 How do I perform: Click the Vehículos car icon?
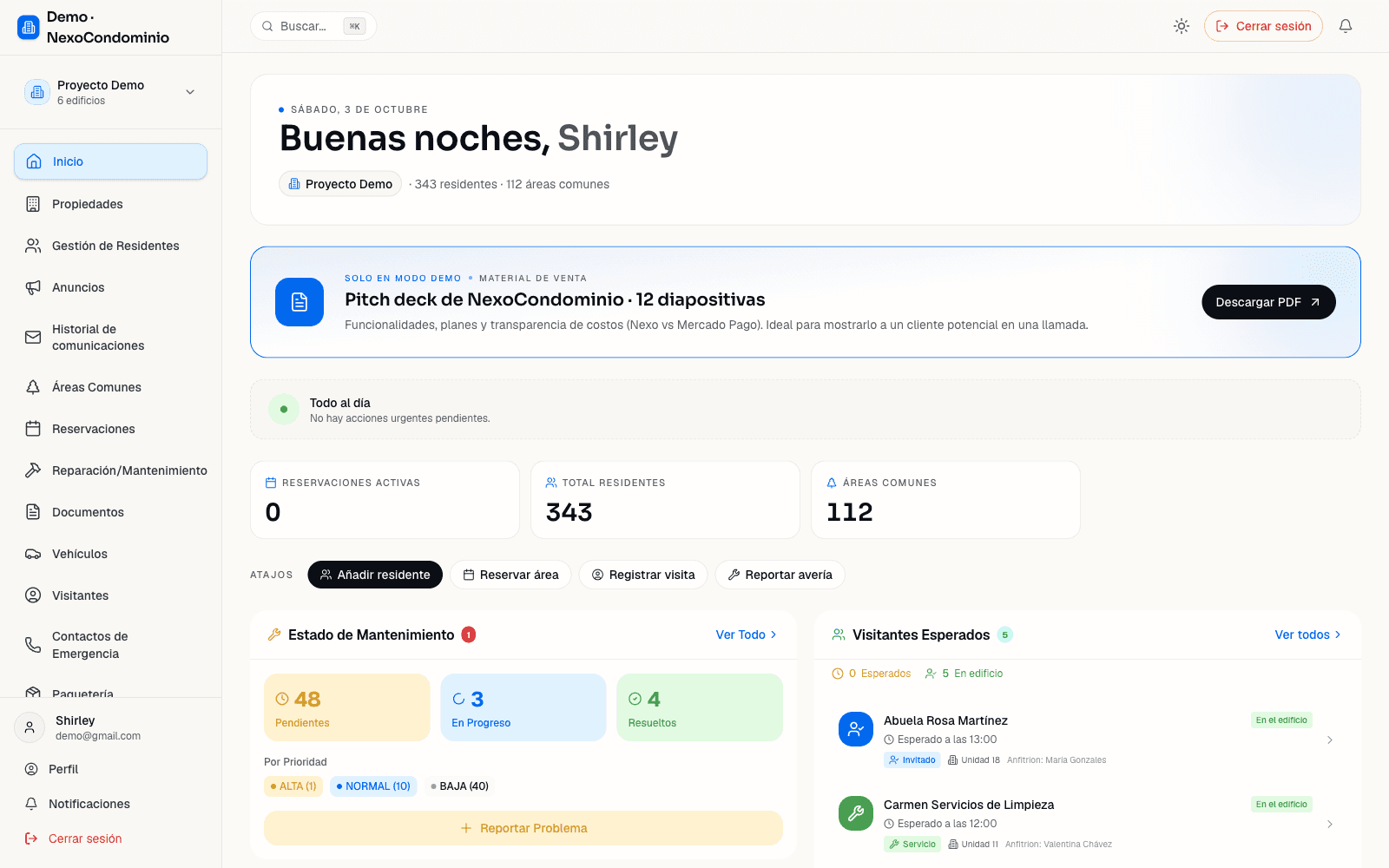[x=33, y=554]
